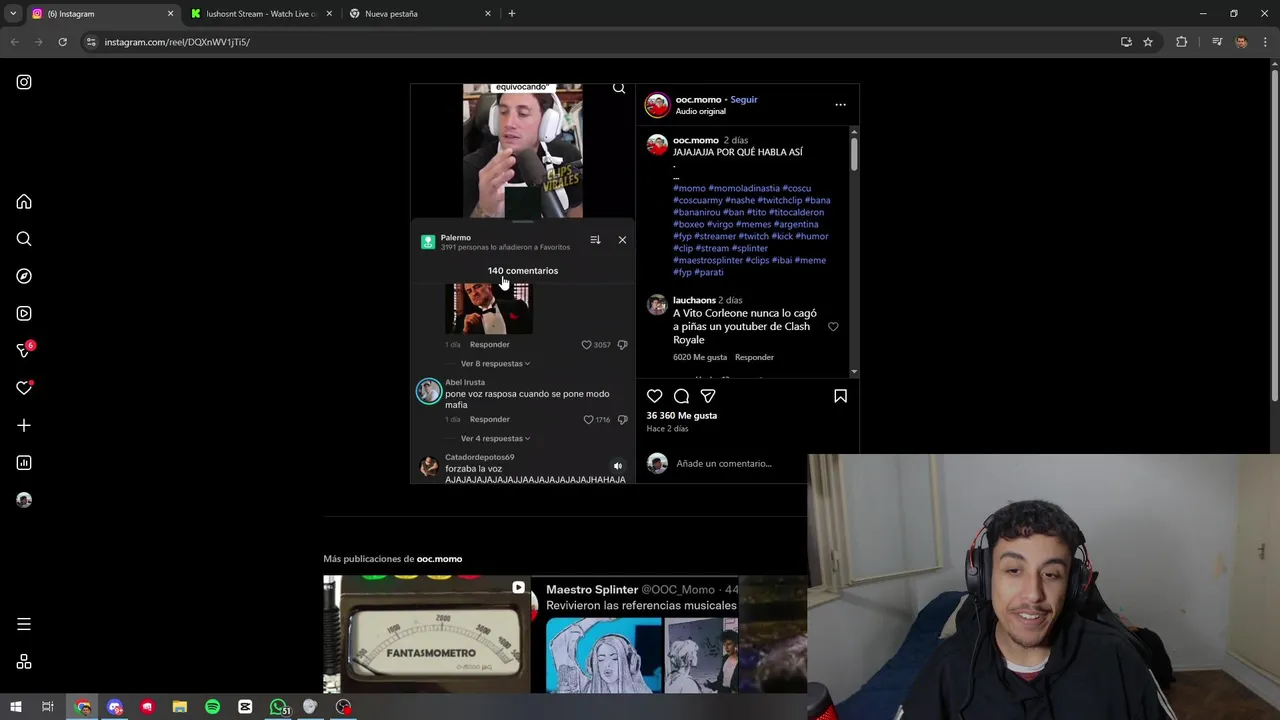Open Notifications heart in the sidebar
The height and width of the screenshot is (720, 1280).
[x=24, y=388]
